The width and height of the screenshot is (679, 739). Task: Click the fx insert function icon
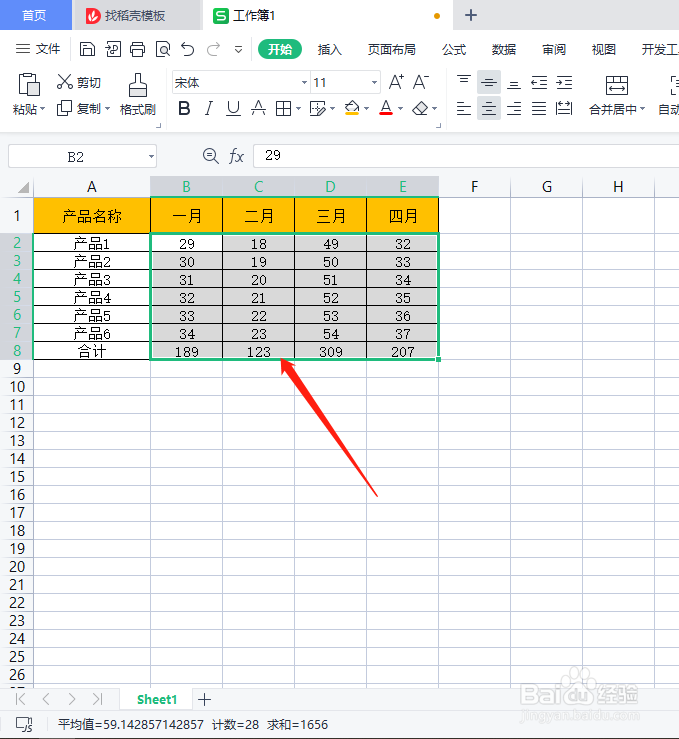[x=237, y=156]
